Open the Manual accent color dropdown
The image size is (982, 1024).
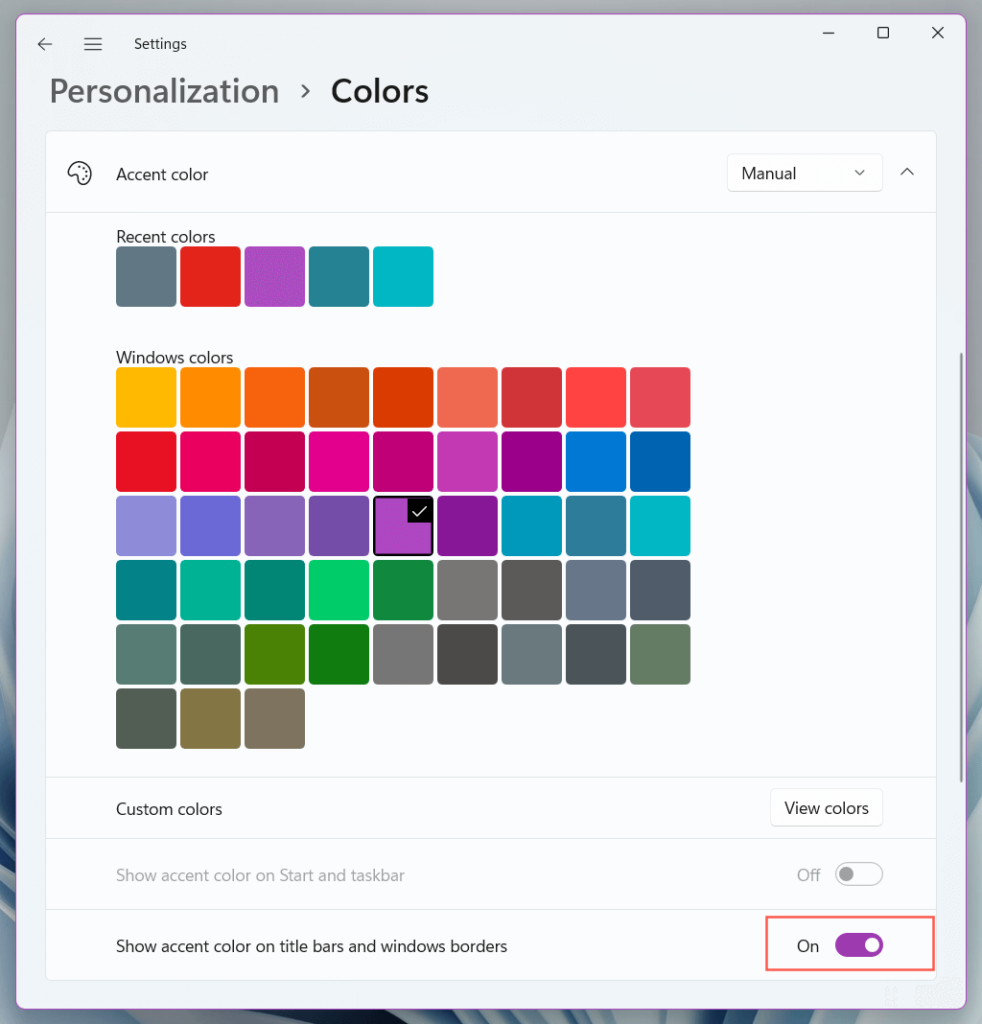point(804,173)
